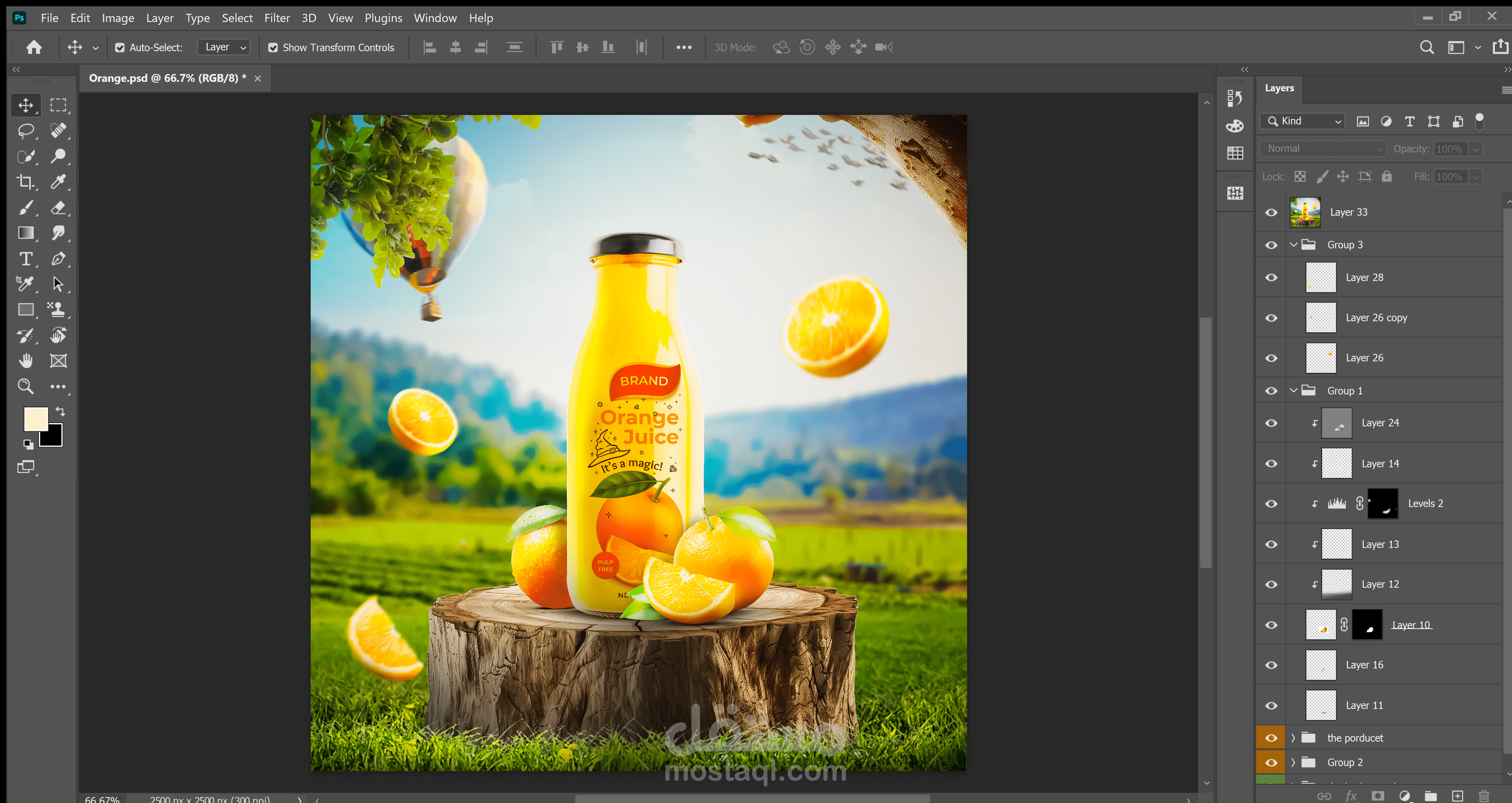Screen dimensions: 1512x803
Task: Uncheck Show Transform Controls
Action: click(x=273, y=48)
